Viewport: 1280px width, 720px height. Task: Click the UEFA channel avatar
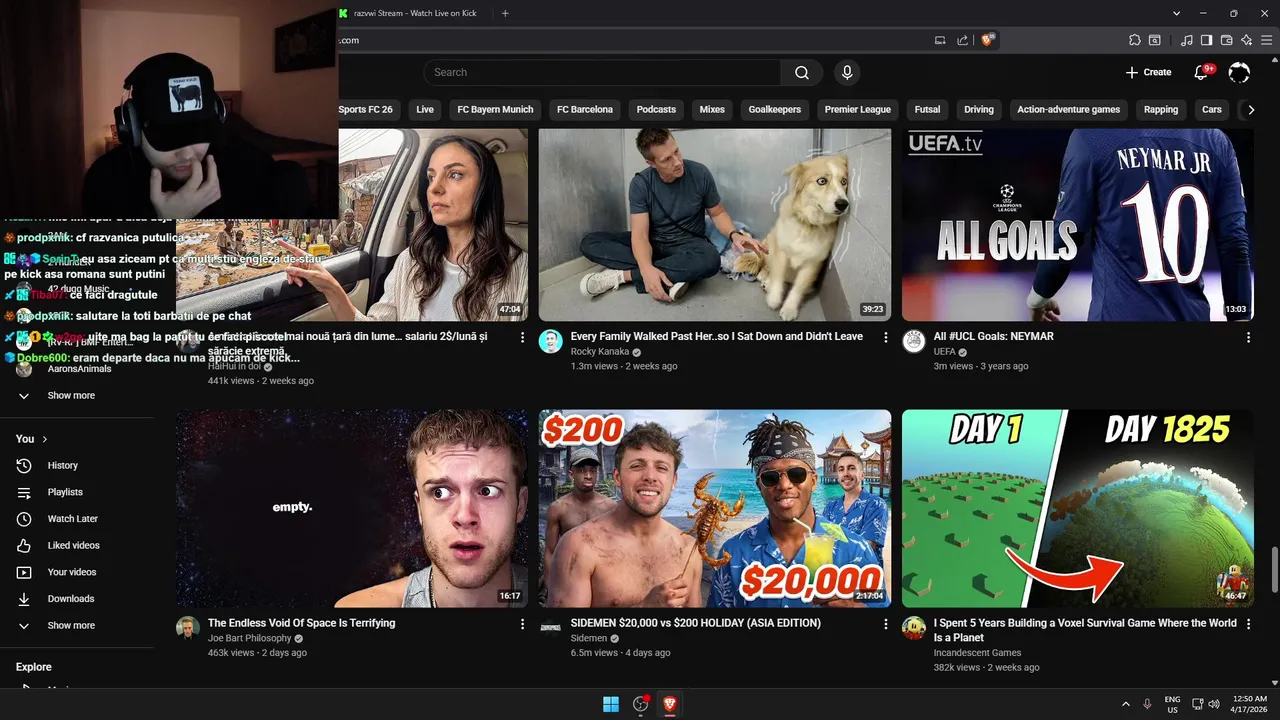coord(914,342)
